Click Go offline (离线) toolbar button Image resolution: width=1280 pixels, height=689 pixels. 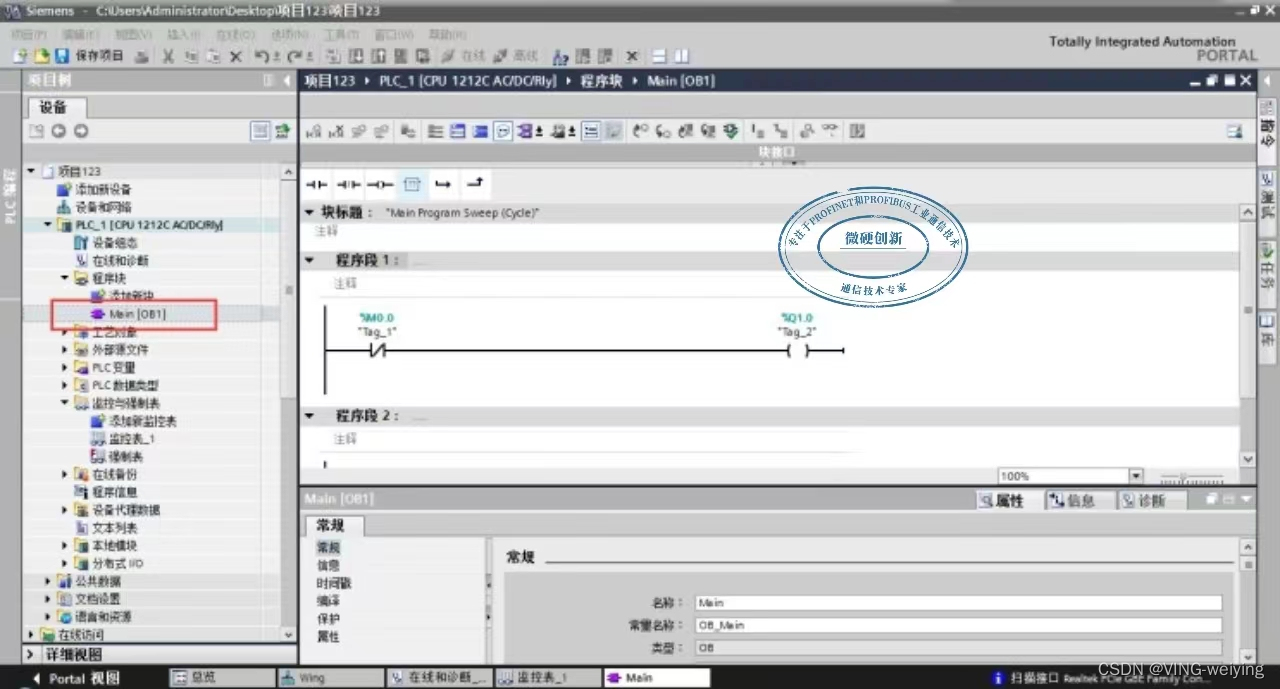pyautogui.click(x=515, y=56)
